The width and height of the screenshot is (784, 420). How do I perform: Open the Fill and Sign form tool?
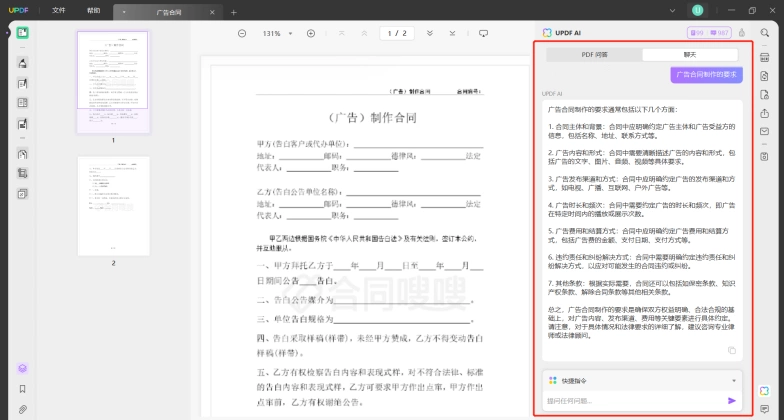click(22, 124)
